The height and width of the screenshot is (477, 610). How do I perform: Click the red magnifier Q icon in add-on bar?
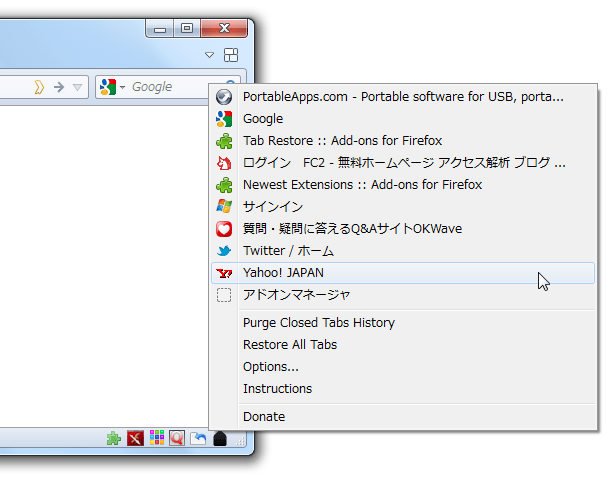click(177, 438)
